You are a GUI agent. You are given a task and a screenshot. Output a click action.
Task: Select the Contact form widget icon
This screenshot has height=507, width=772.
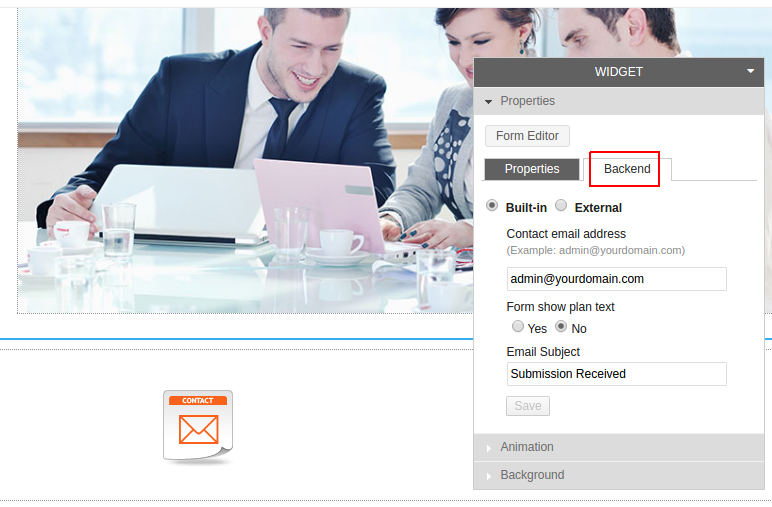198,427
